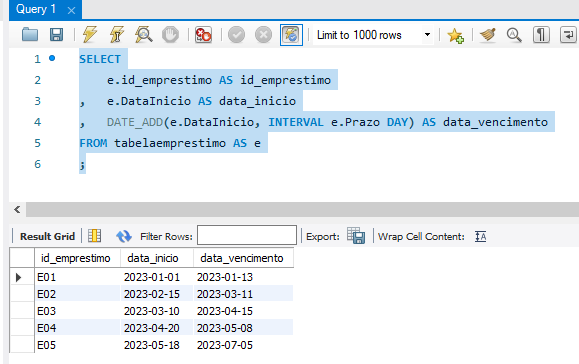Place cursor on DATE_ADD function text

point(135,122)
